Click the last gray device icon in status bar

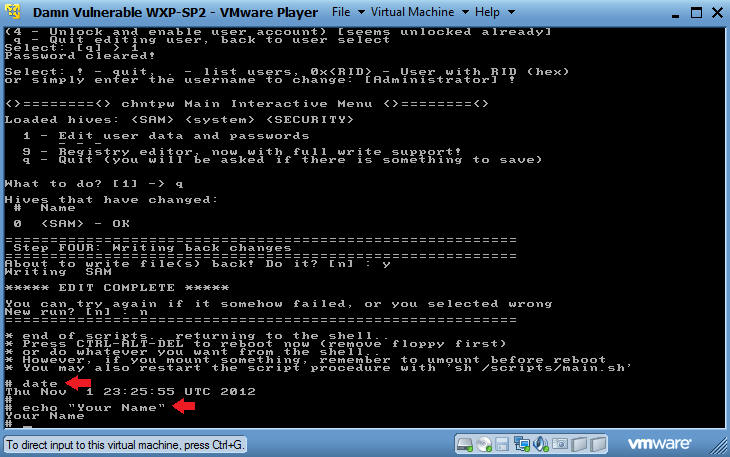[x=599, y=444]
